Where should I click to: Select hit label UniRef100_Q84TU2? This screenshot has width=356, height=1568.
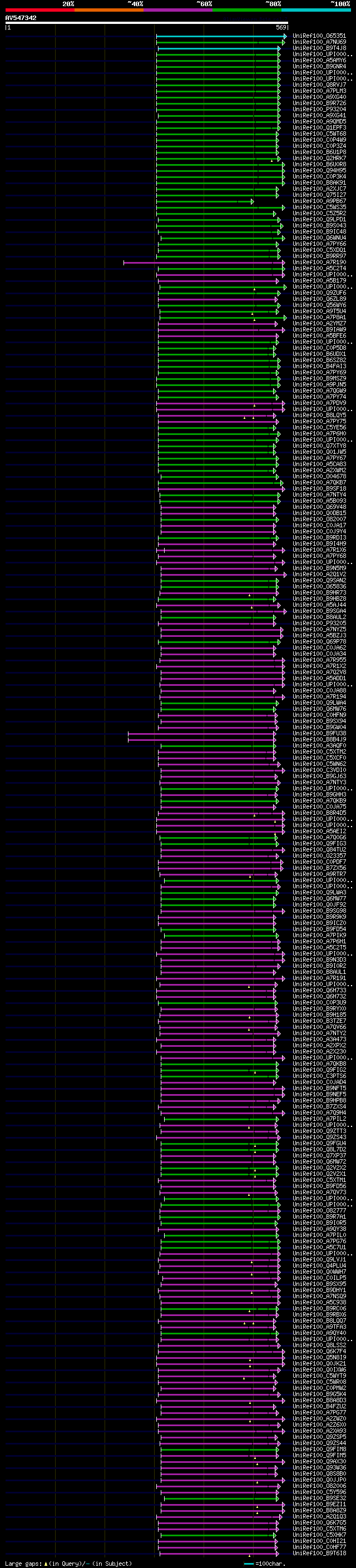point(319,850)
